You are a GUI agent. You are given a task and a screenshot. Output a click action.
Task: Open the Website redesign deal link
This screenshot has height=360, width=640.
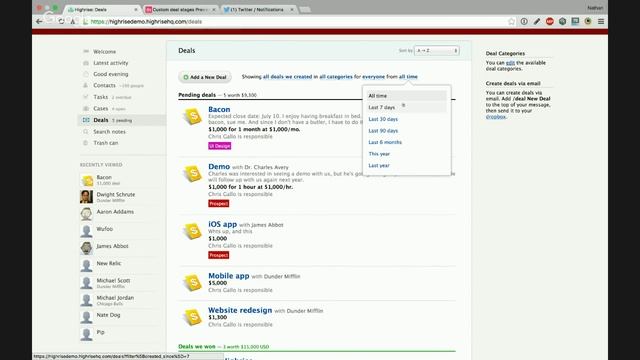pos(240,310)
